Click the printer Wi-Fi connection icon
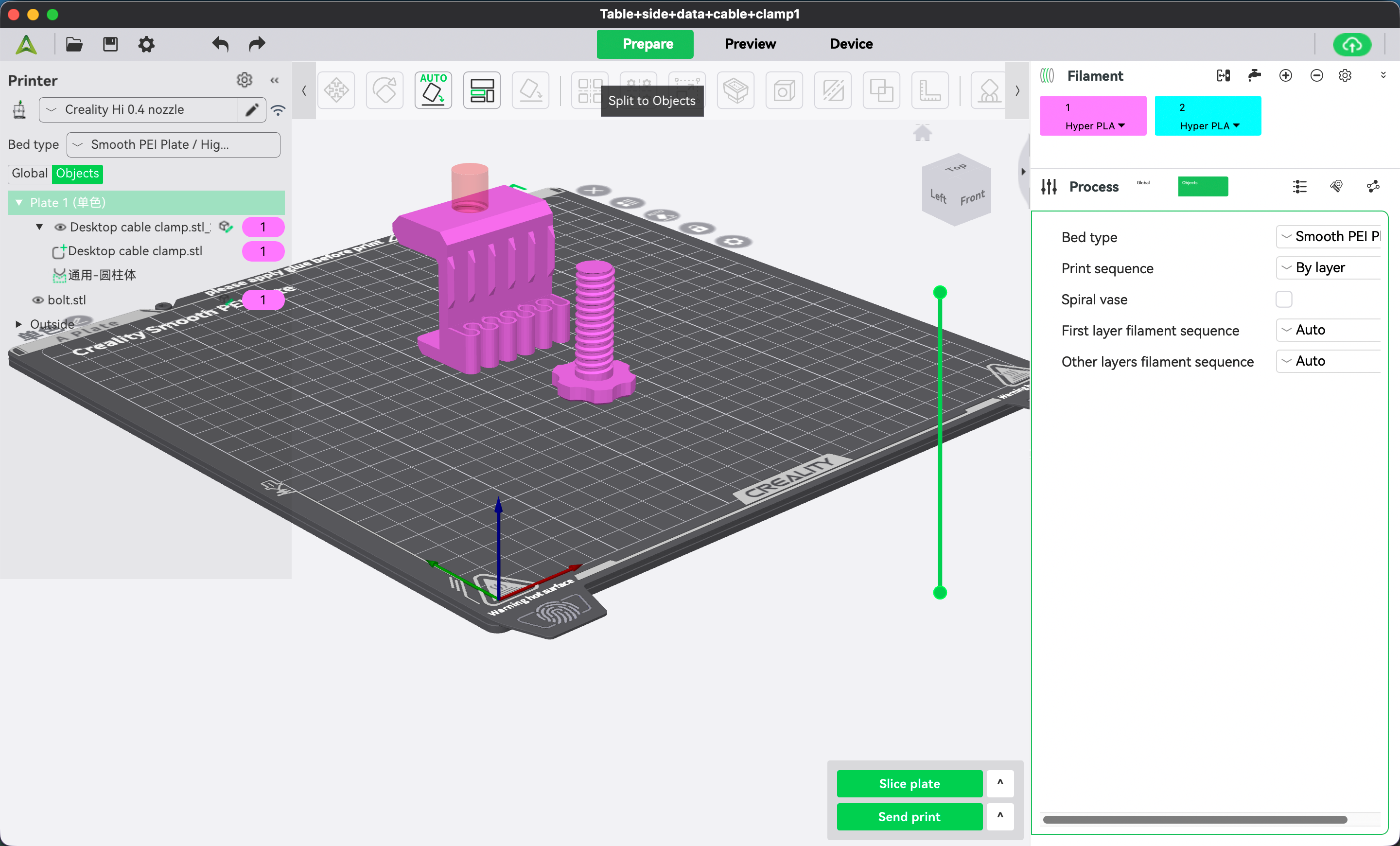1400x846 pixels. pos(278,110)
